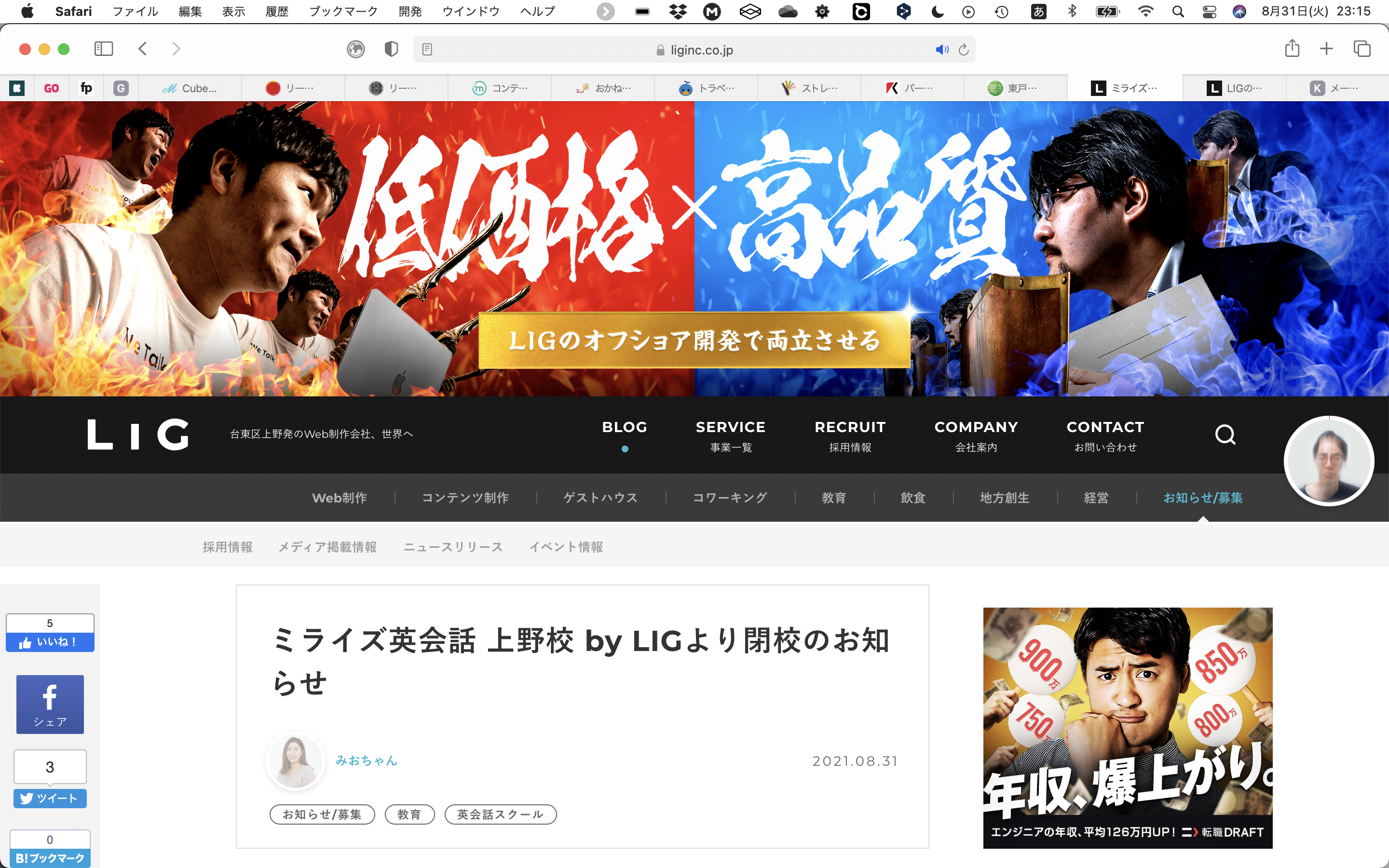Screen dimensions: 1389x868
Task: Open the ニュースリリース sub-category
Action: click(x=453, y=547)
